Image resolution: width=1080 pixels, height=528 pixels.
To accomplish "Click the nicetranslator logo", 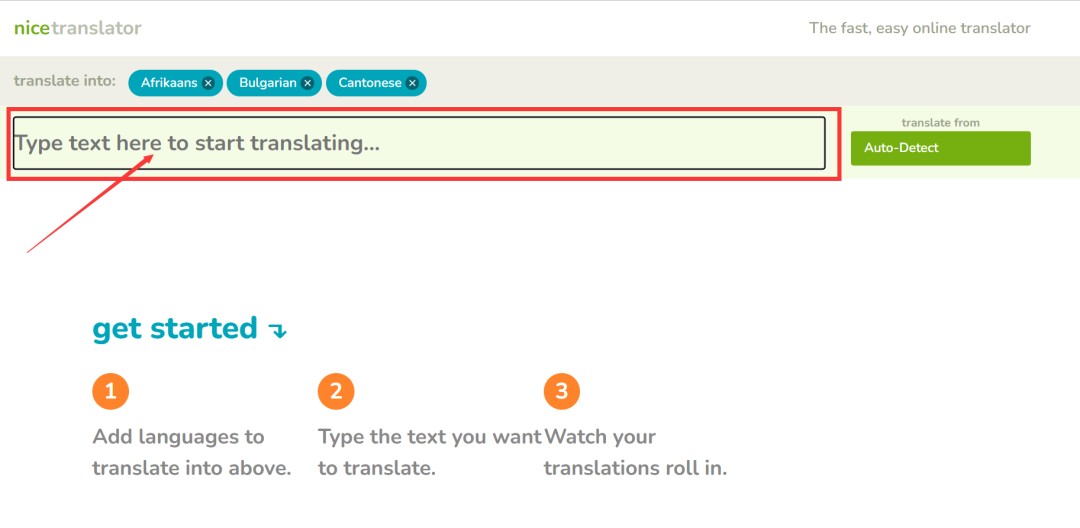I will tap(78, 28).
